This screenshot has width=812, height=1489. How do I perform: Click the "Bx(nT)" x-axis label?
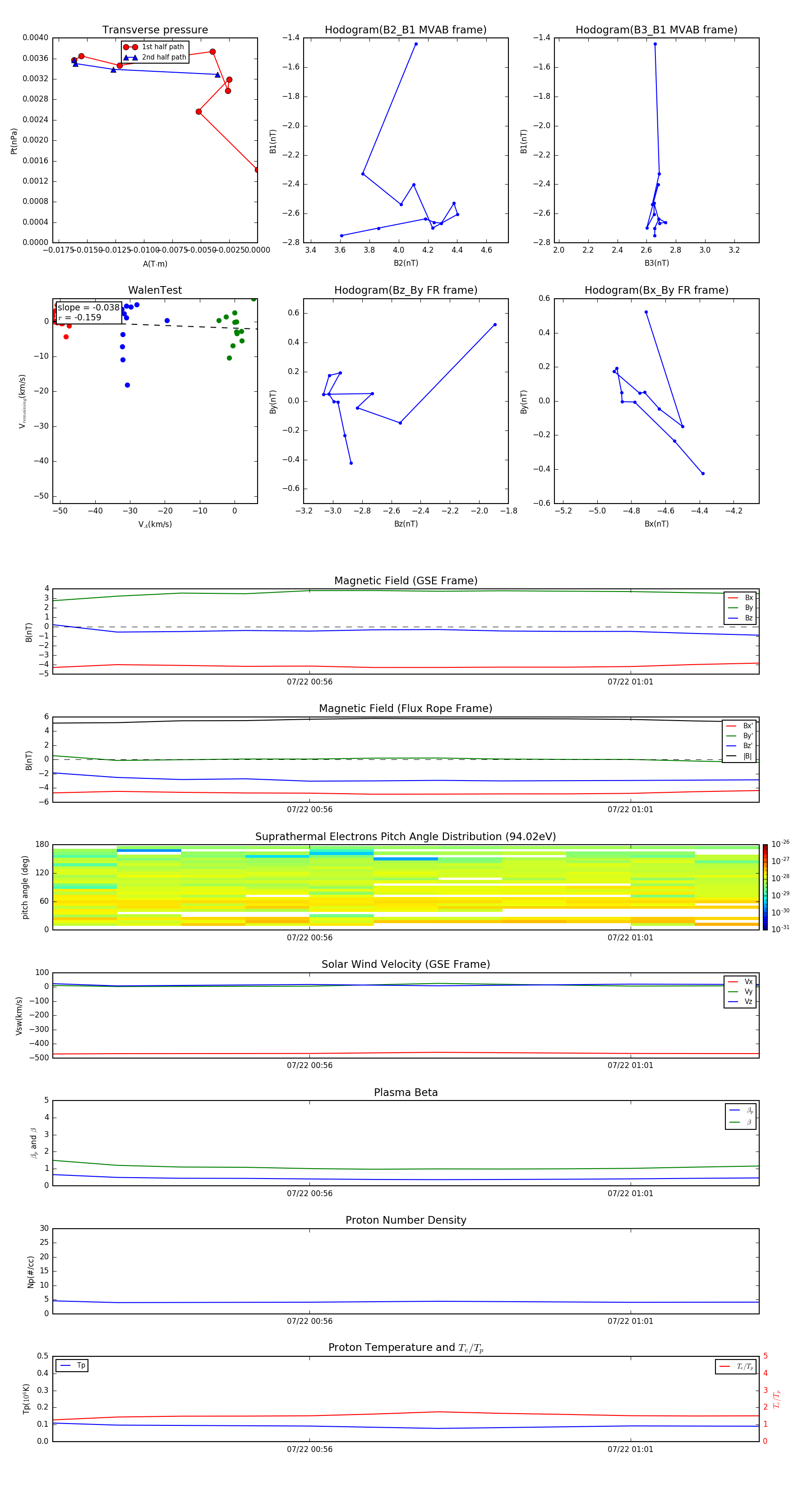coord(656,524)
